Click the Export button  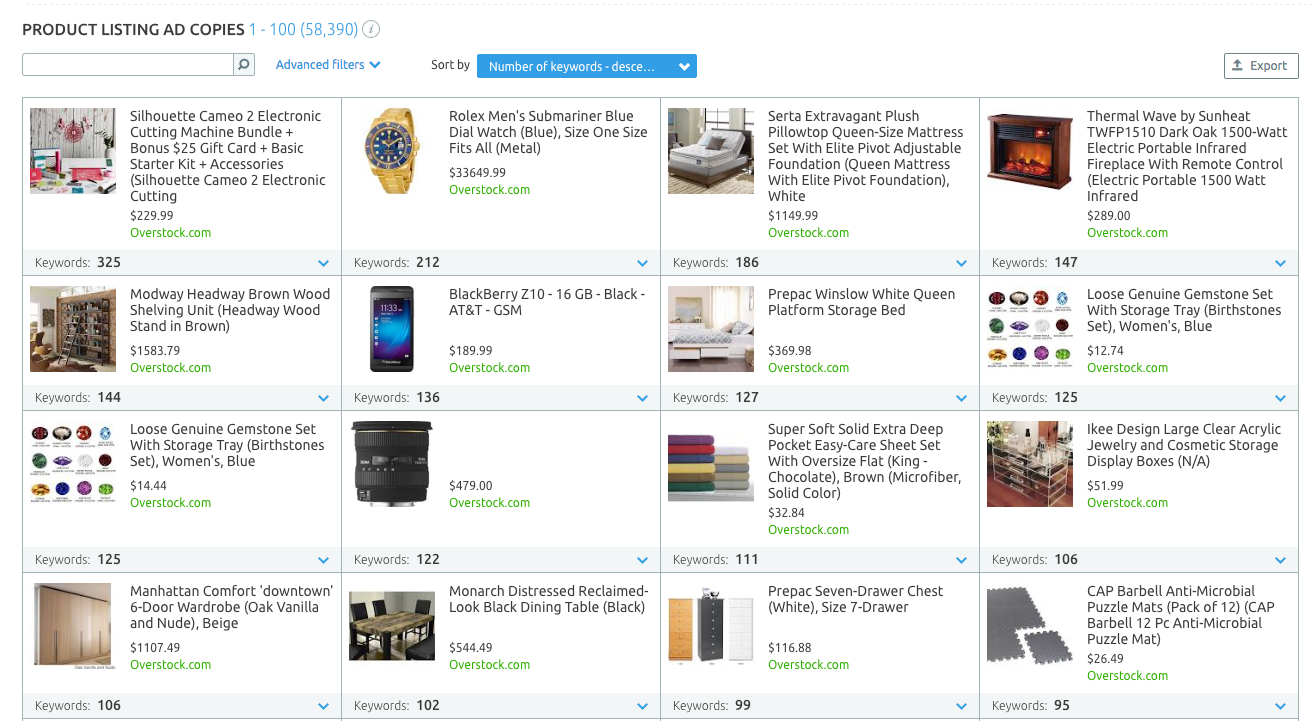(x=1260, y=66)
